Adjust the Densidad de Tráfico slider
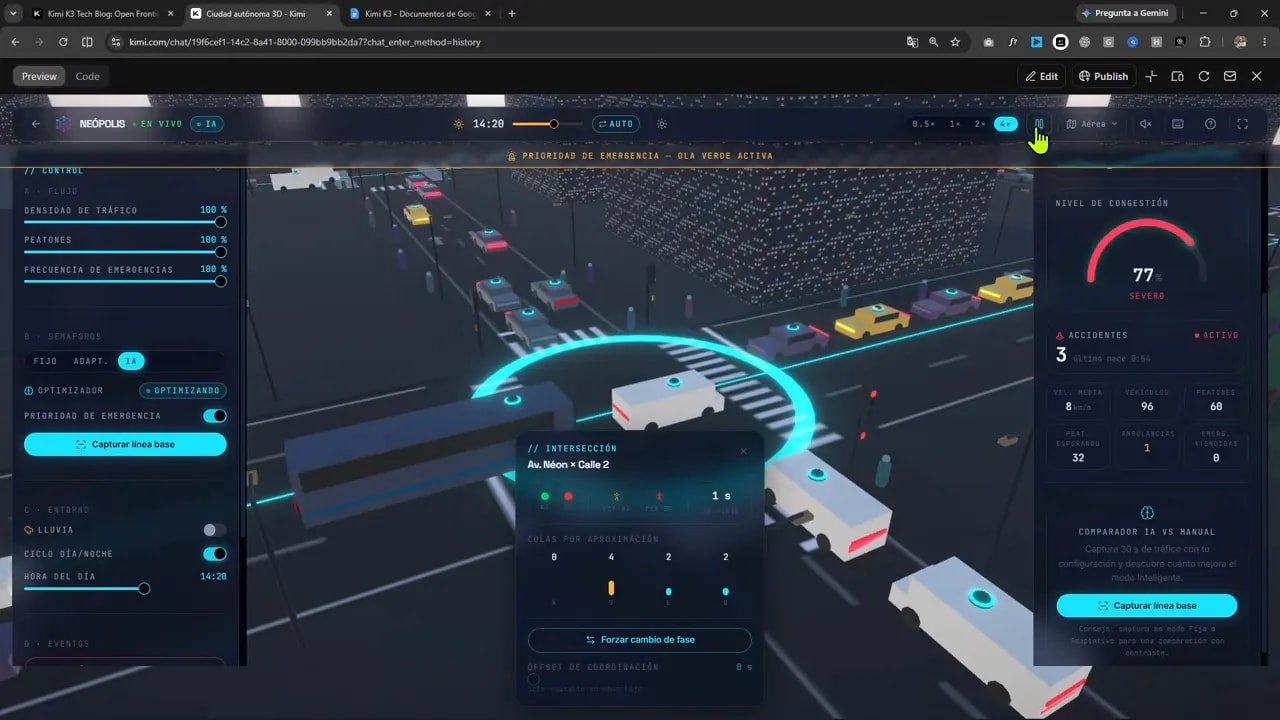1280x720 pixels. (125, 222)
